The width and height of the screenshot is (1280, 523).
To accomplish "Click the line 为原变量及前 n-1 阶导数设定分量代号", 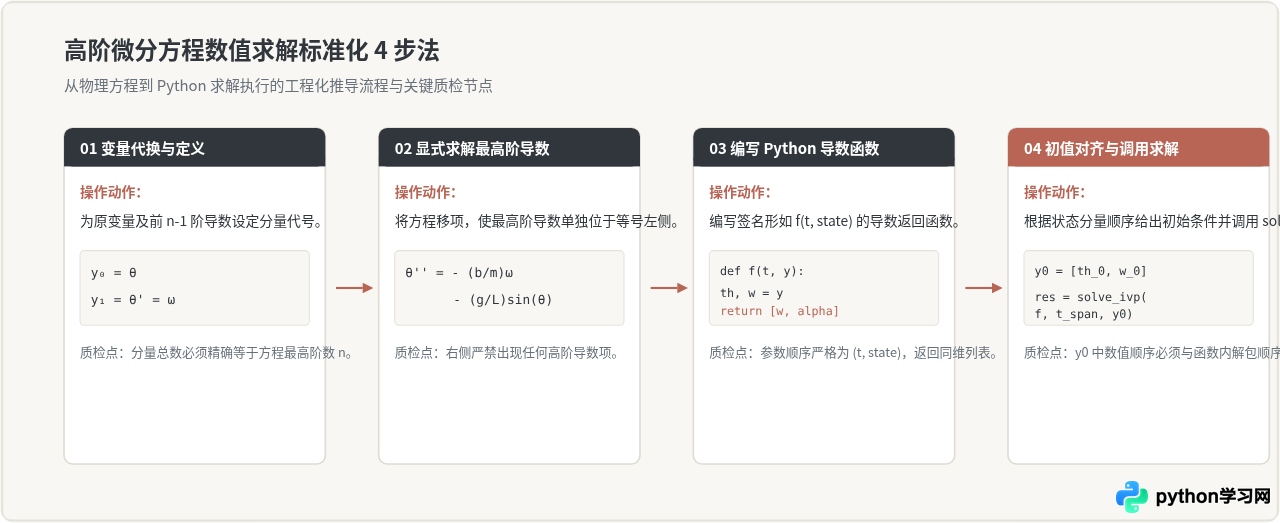I will pos(201,222).
